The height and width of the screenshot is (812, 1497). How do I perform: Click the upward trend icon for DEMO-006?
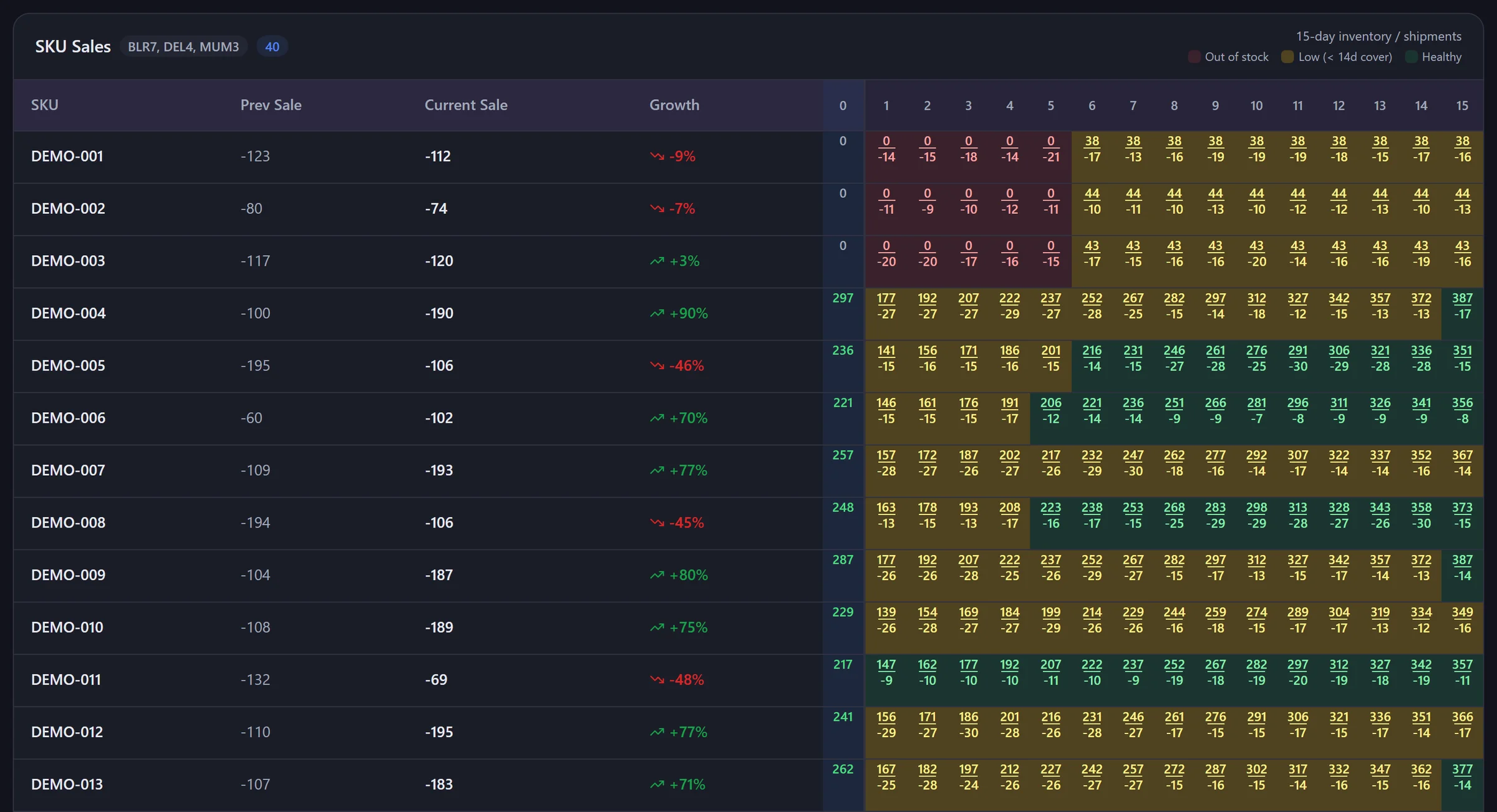(x=657, y=418)
